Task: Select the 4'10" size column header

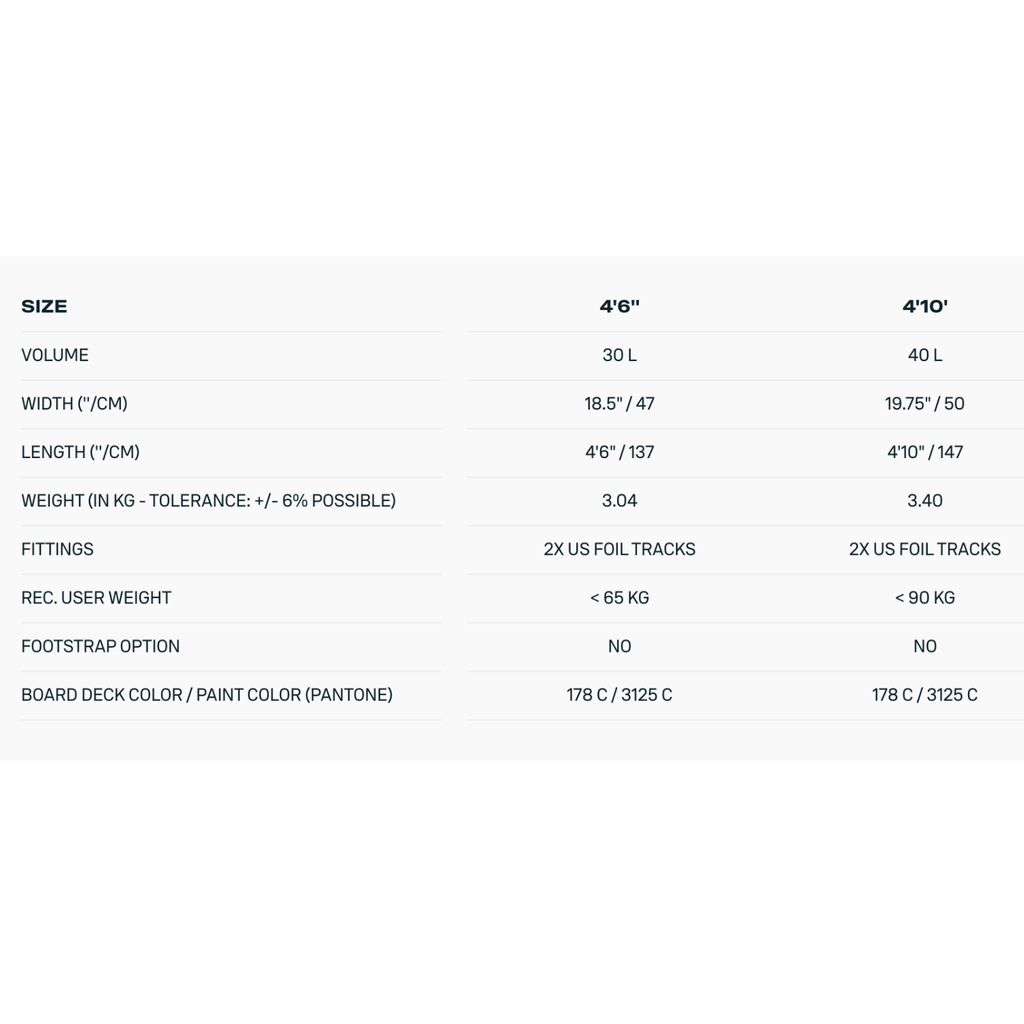Action: click(x=925, y=306)
